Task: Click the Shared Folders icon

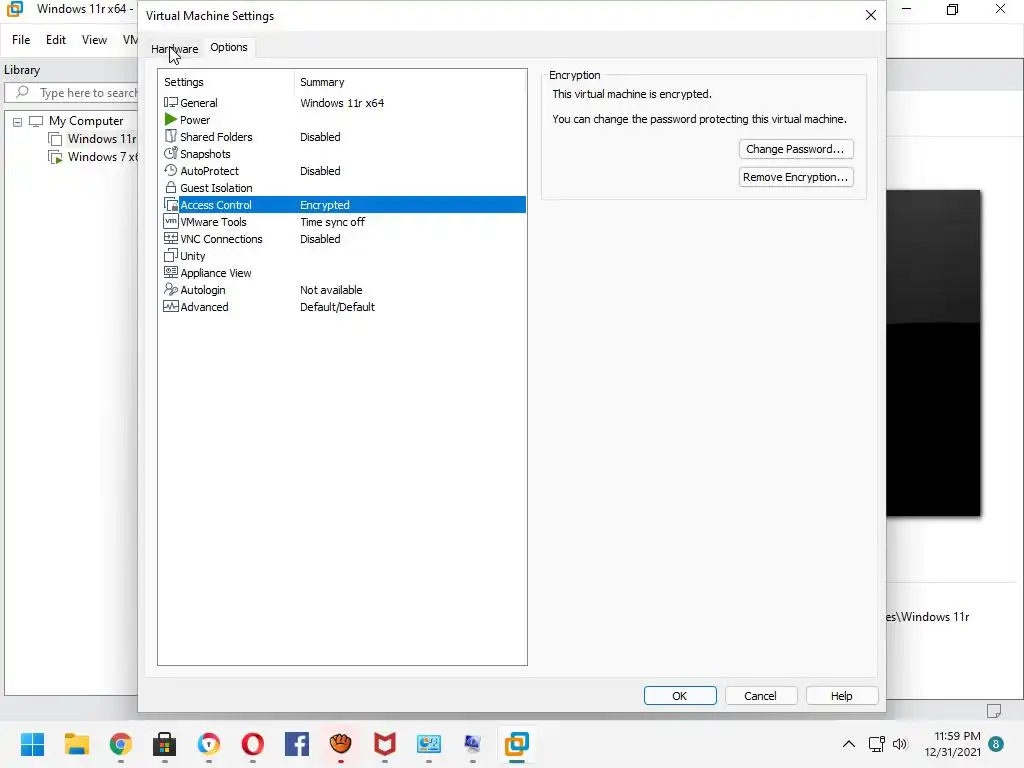Action: [x=170, y=136]
